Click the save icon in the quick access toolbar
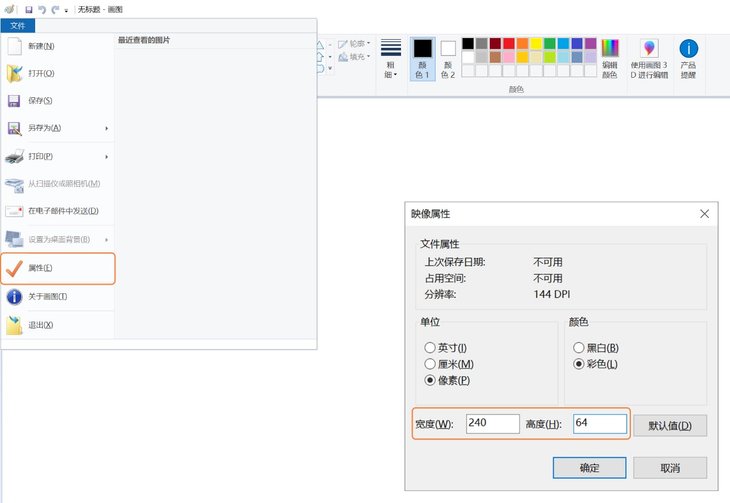Viewport: 730px width, 503px height. (29, 8)
